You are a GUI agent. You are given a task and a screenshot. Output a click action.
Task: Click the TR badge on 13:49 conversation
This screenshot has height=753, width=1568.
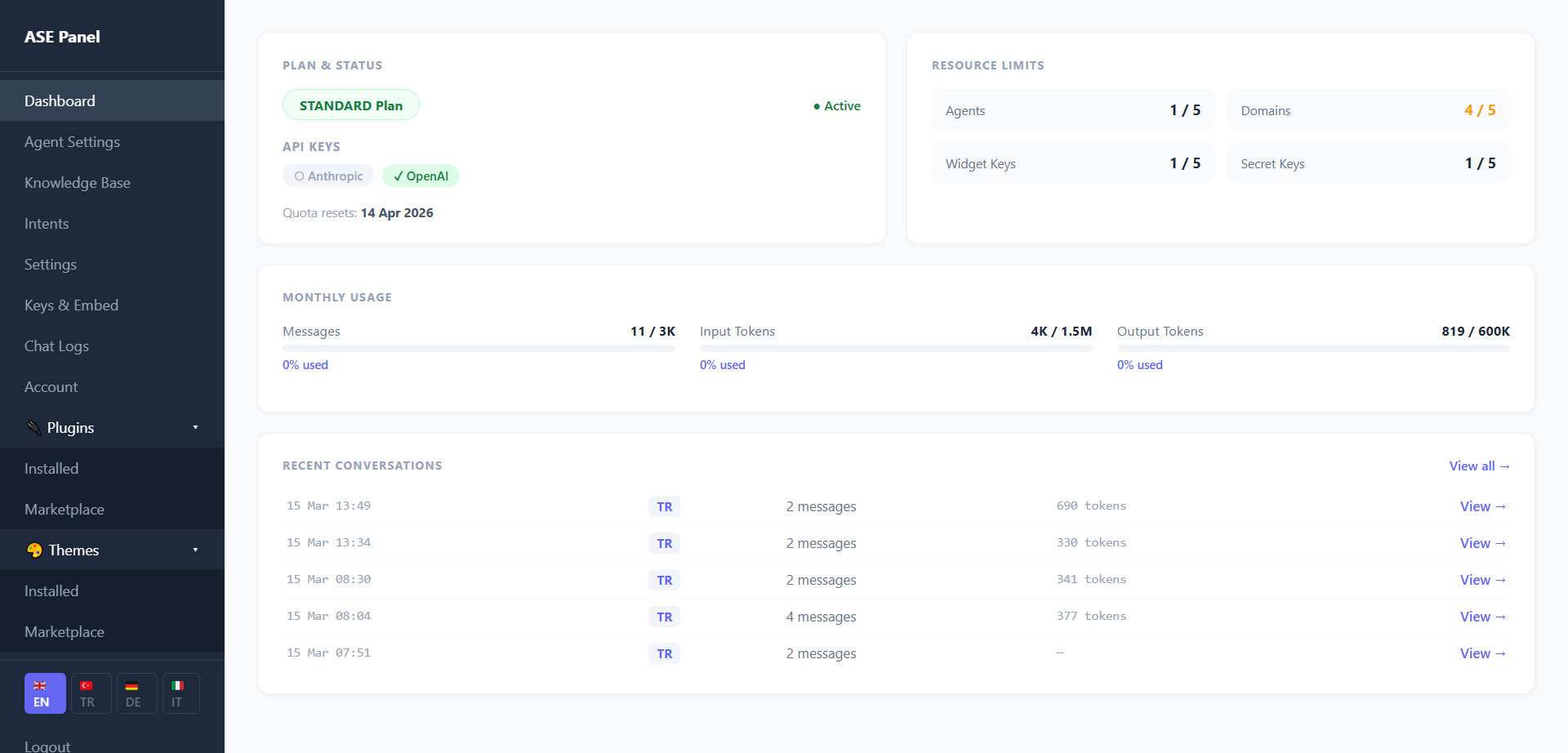[x=664, y=506]
